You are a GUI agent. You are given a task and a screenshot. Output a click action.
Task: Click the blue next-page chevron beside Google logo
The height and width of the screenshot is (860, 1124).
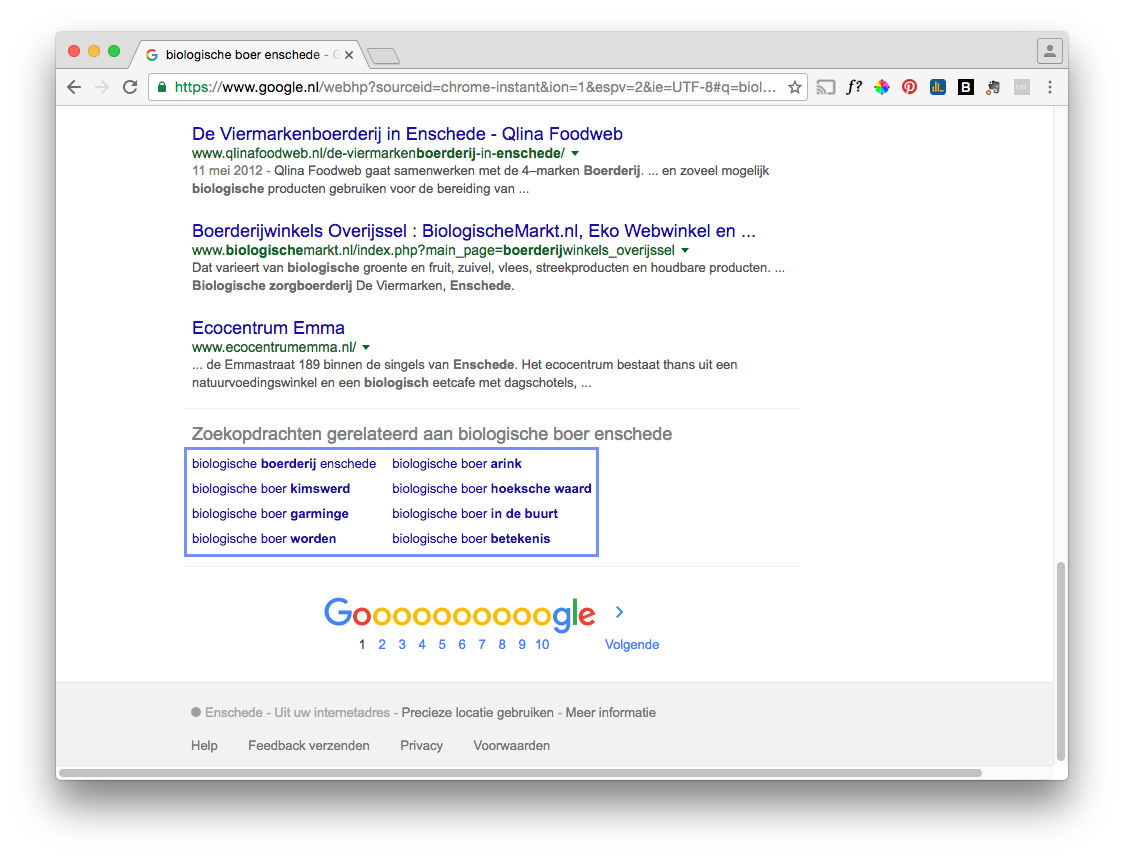click(x=619, y=612)
